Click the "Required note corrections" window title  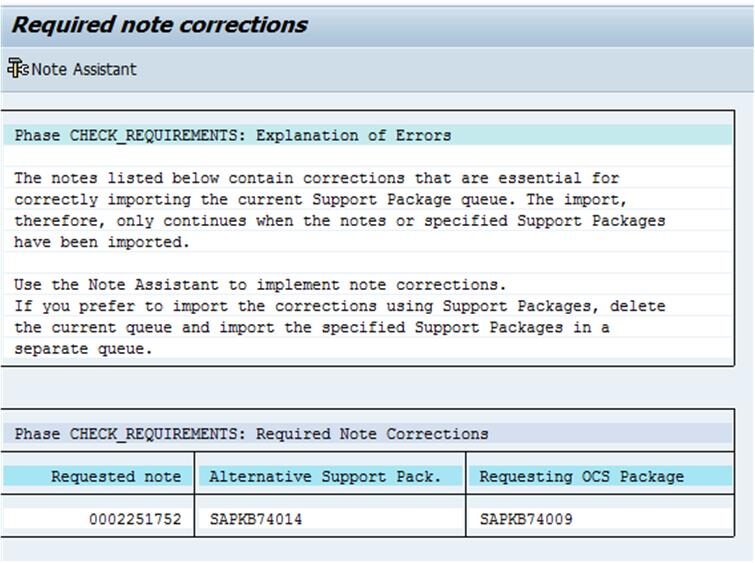coord(160,25)
